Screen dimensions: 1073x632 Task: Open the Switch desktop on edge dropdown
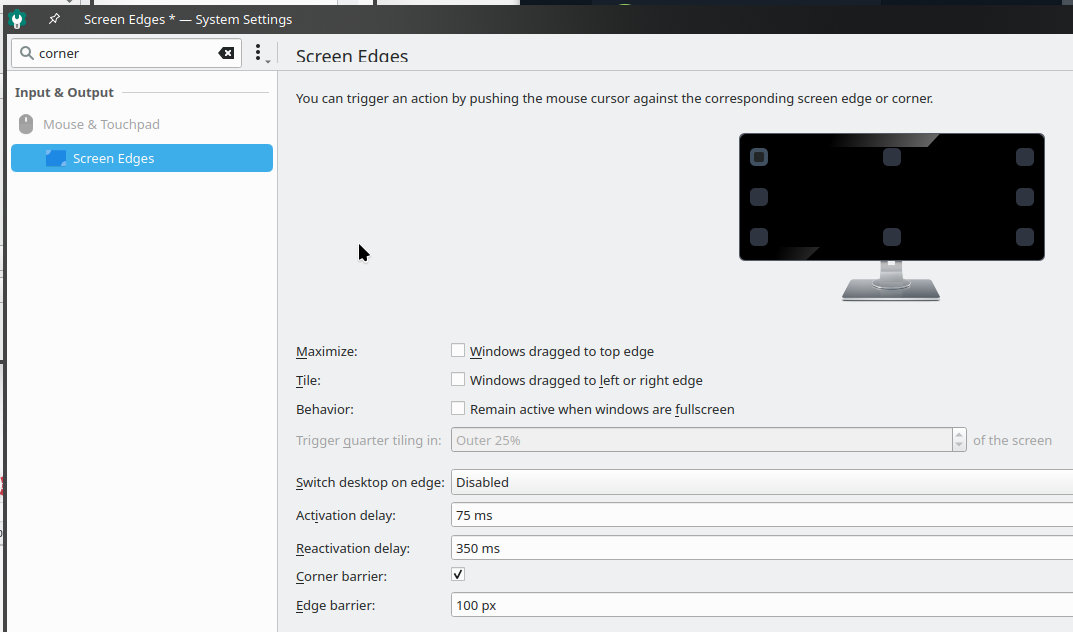762,482
